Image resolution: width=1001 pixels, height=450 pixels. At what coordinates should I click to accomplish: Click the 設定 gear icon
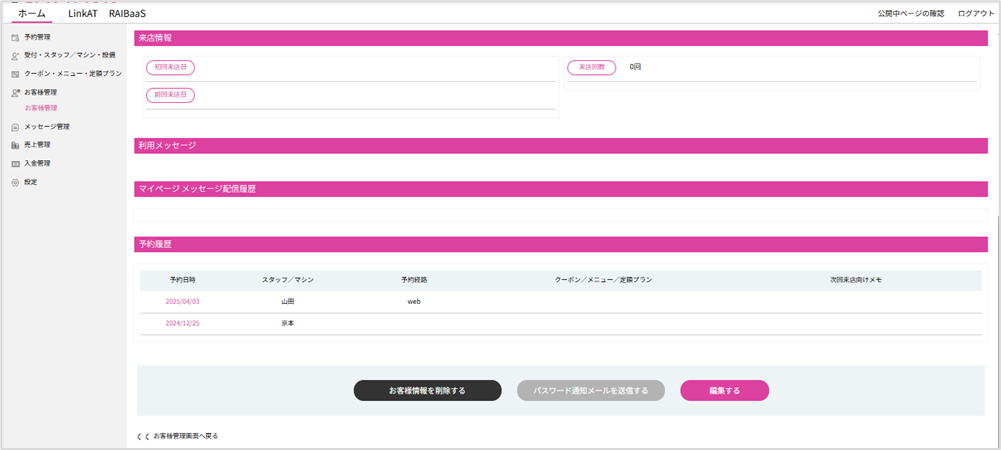15,182
